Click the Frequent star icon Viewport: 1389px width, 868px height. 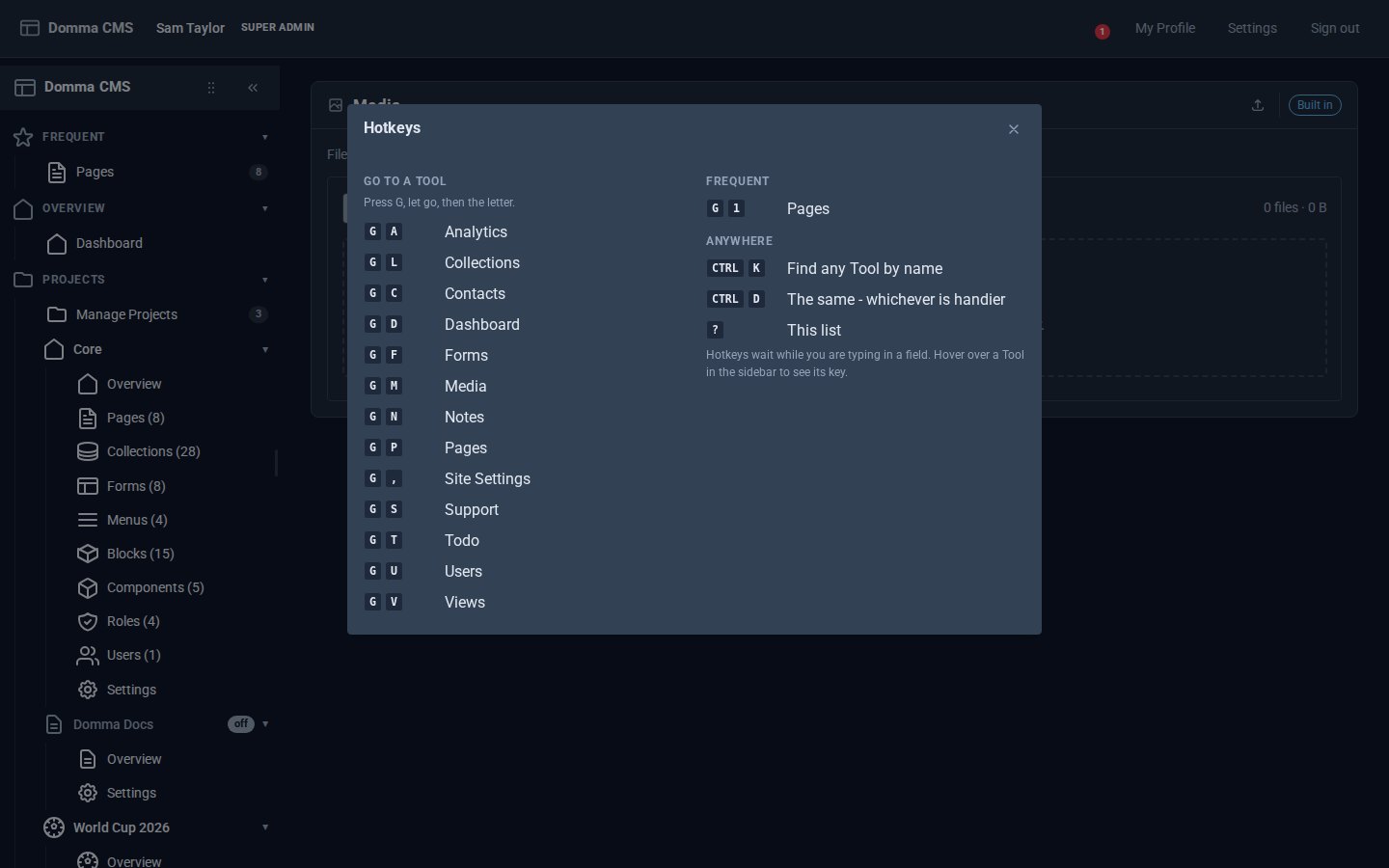23,137
